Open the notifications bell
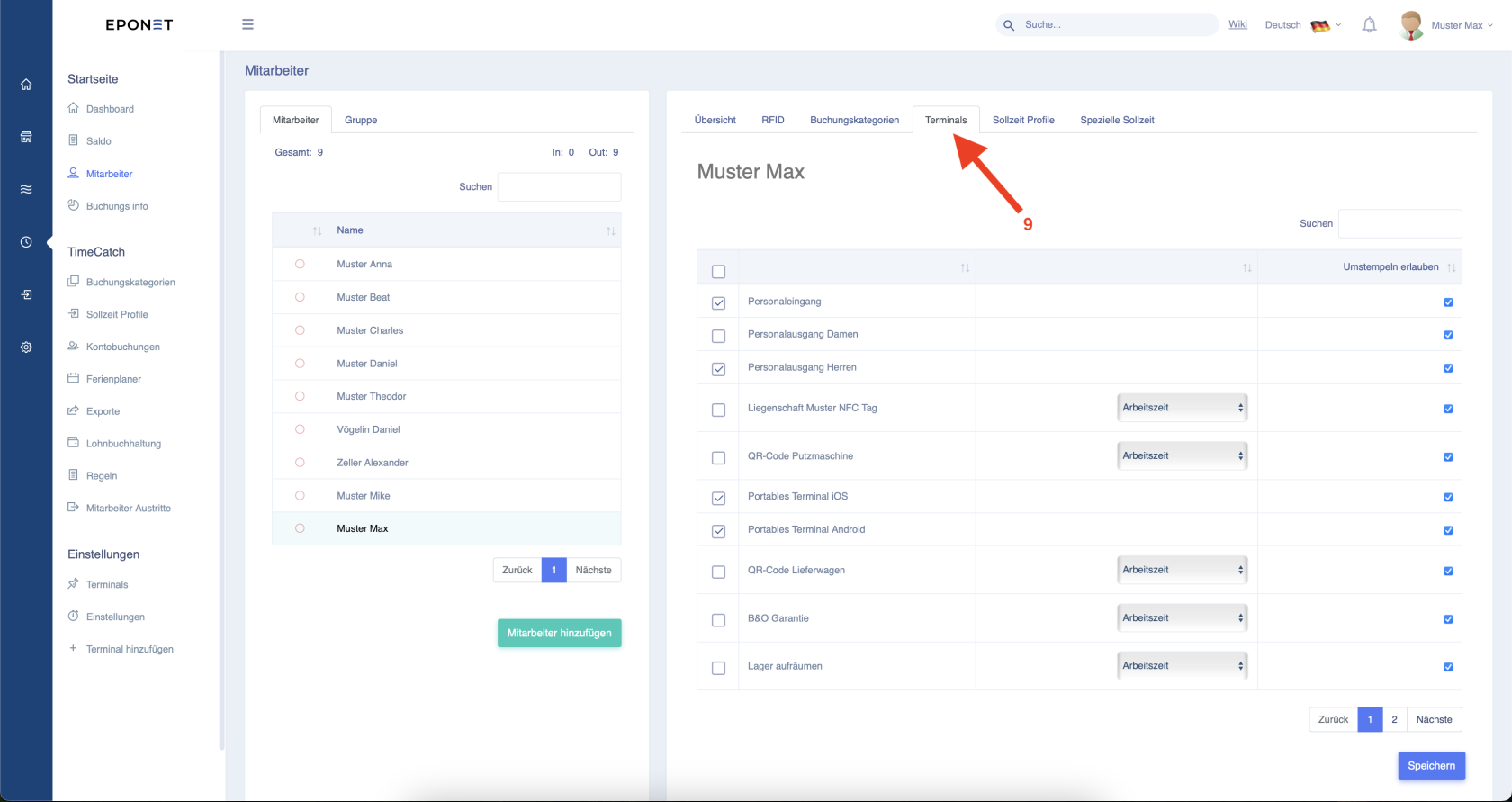Viewport: 1512px width, 802px height. pyautogui.click(x=1369, y=25)
